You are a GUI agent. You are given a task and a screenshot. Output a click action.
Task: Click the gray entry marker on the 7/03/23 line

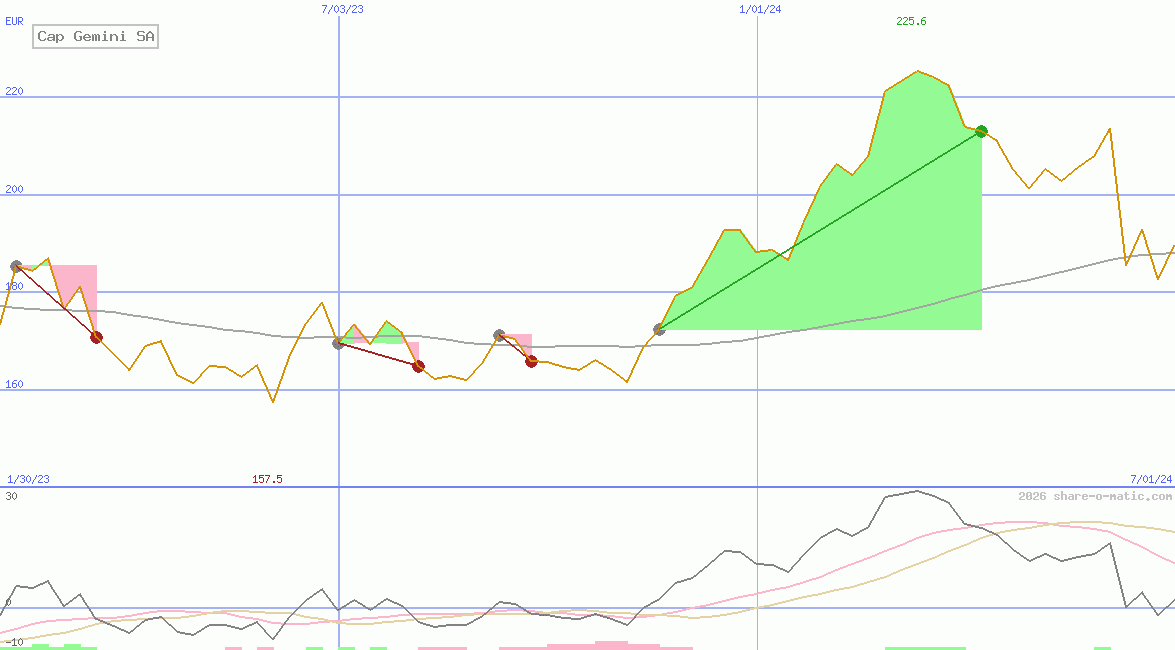[x=339, y=343]
